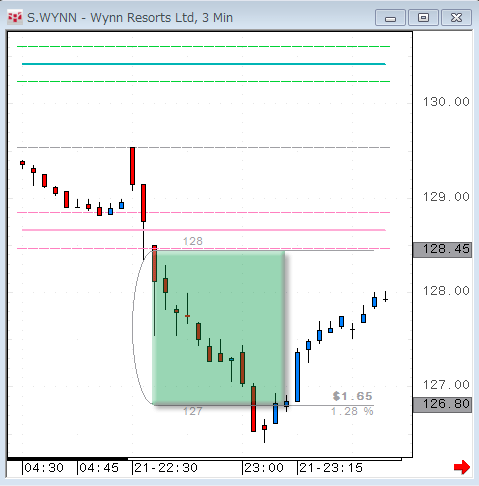
Task: Click the 130.00 price scale label
Action: 446,102
